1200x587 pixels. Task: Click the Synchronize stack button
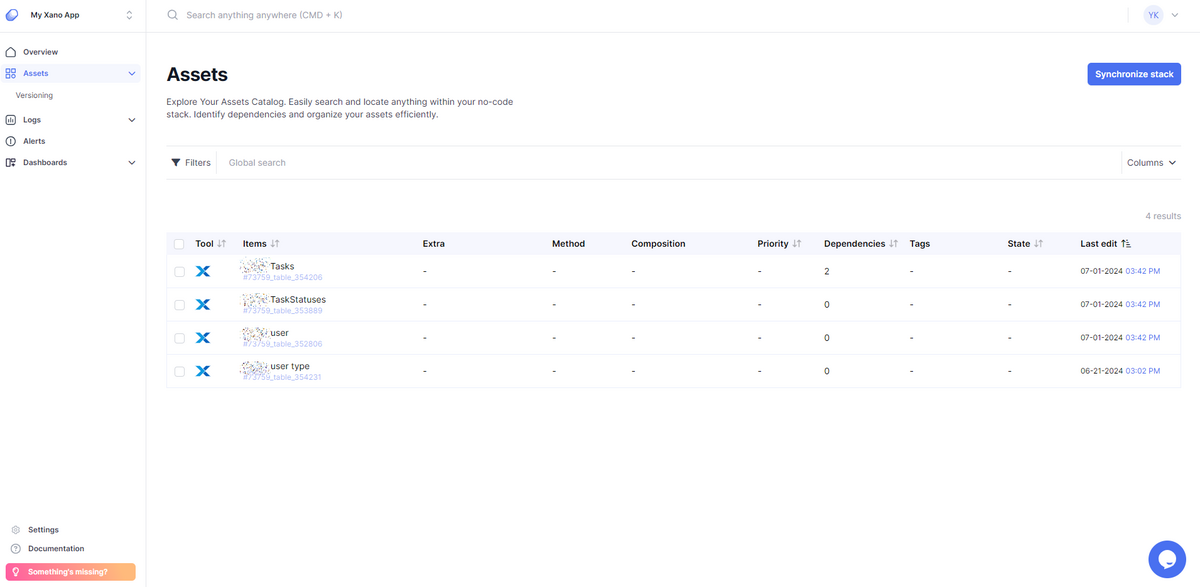click(x=1134, y=74)
